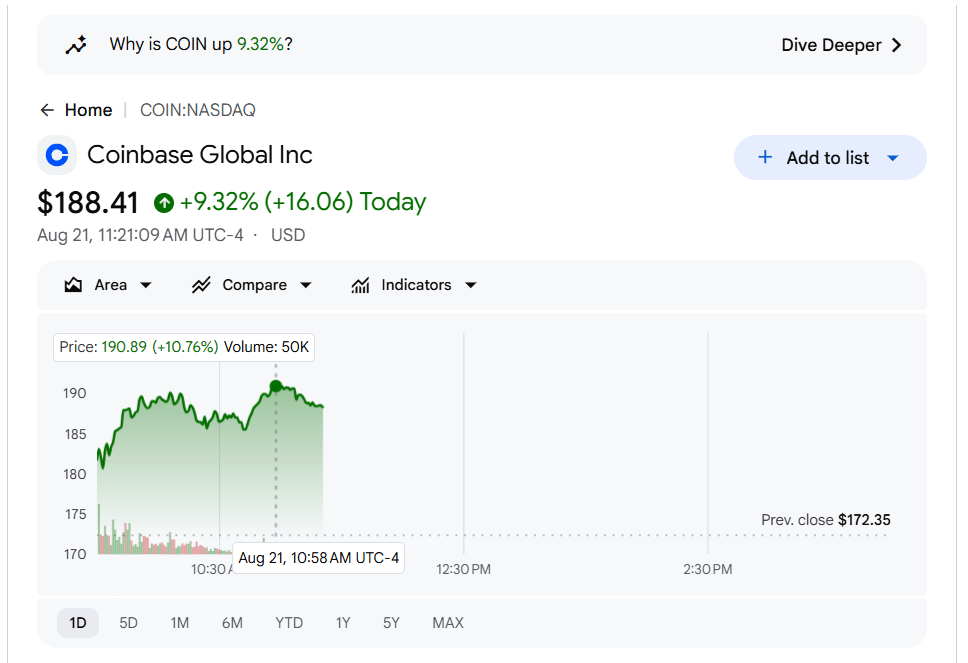Click the back arrow next to Home
The image size is (968, 663).
[48, 110]
